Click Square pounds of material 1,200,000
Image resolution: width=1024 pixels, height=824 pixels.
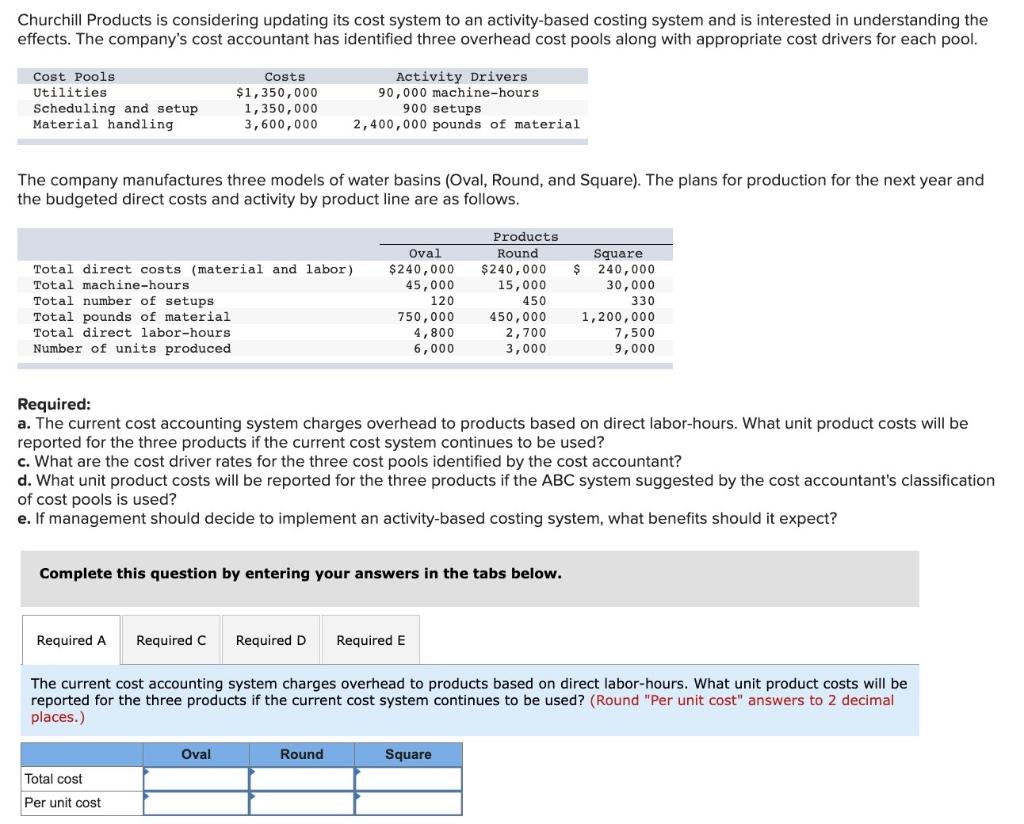click(x=618, y=317)
